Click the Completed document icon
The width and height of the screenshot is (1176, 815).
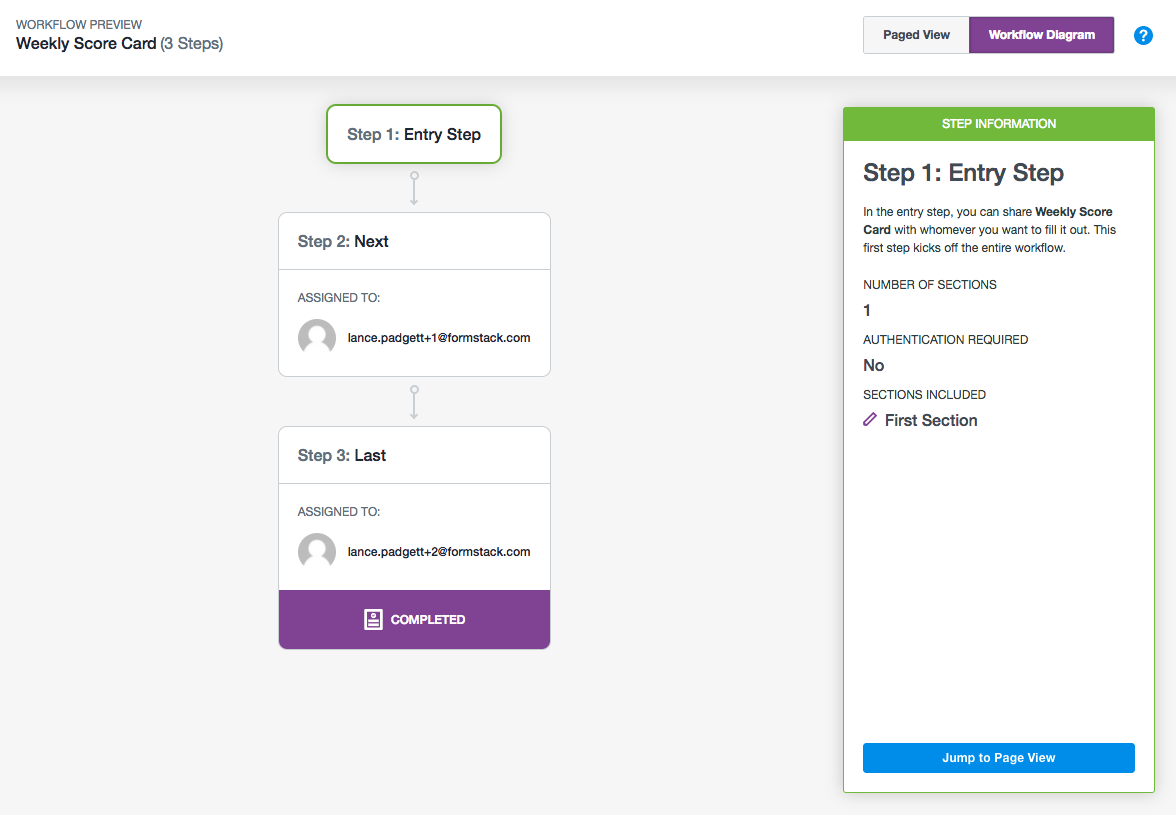[373, 620]
